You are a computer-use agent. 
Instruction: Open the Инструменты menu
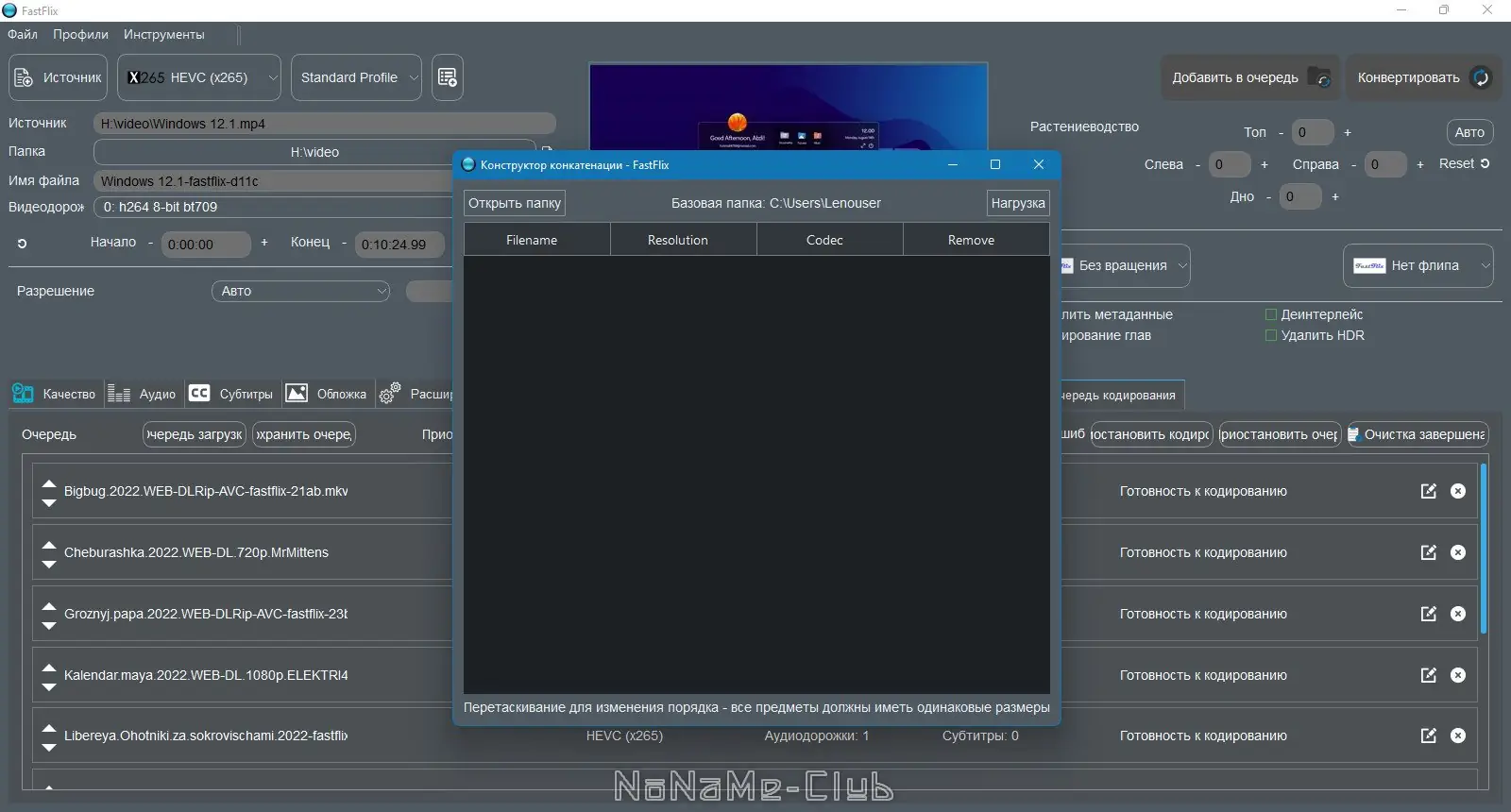163,34
